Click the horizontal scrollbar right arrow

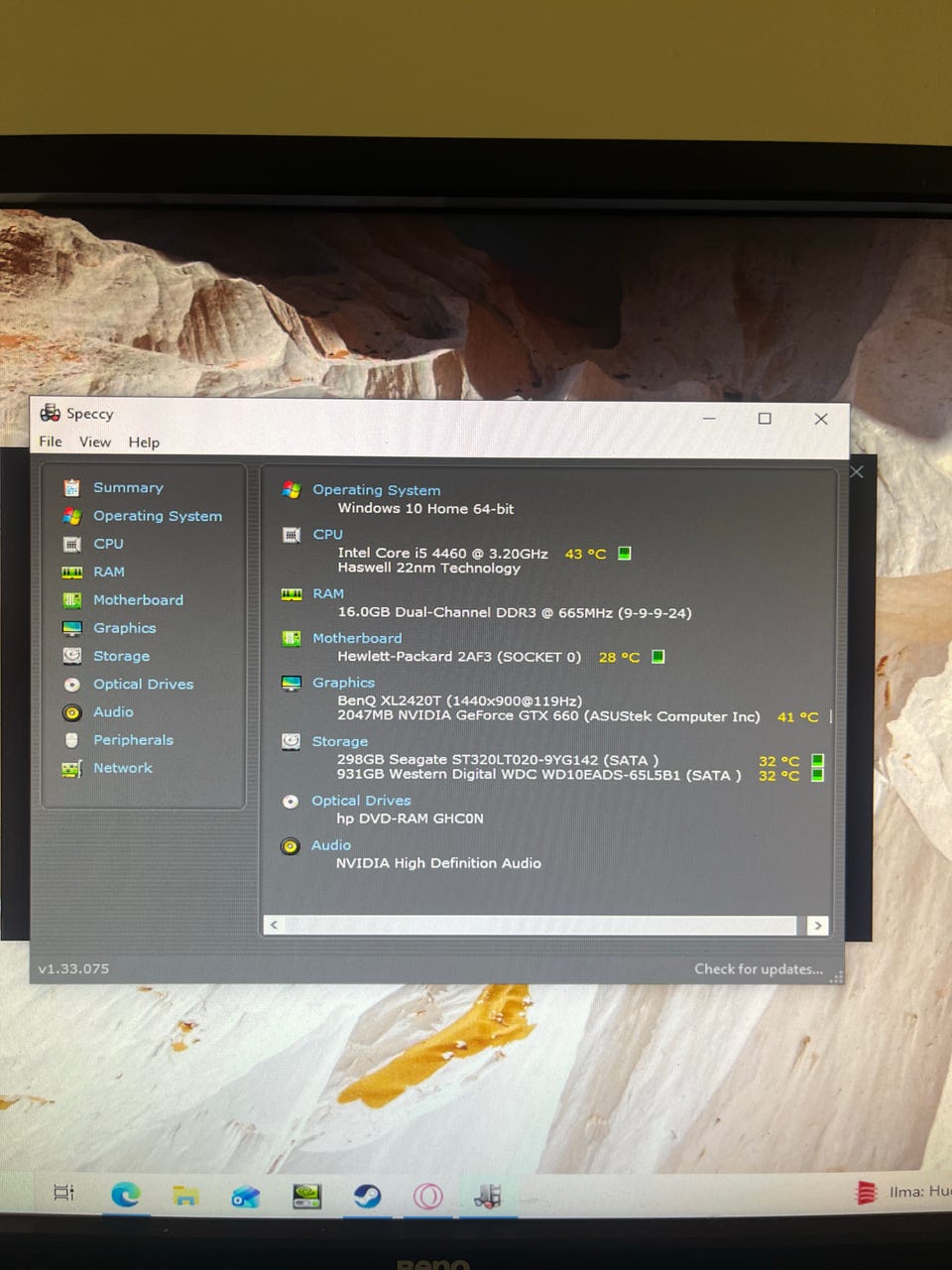817,926
